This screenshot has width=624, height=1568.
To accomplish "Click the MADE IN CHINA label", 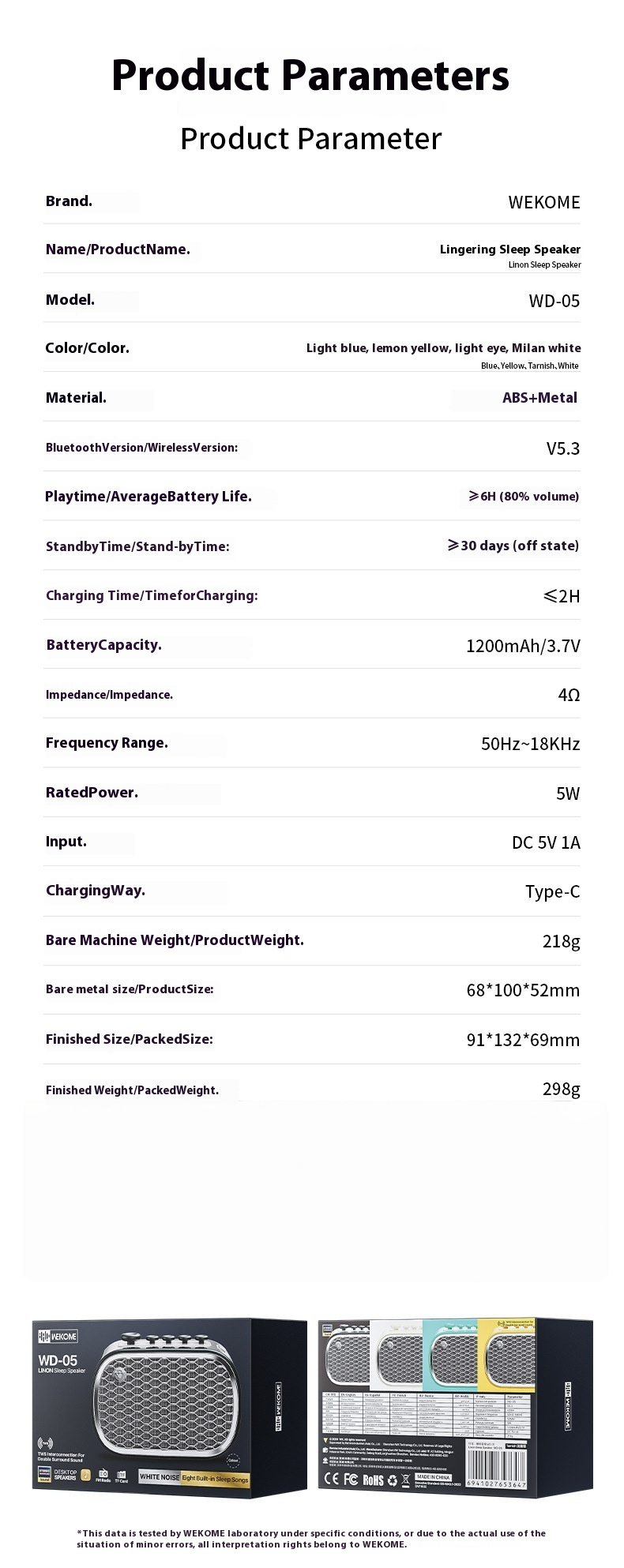I will [x=434, y=1476].
